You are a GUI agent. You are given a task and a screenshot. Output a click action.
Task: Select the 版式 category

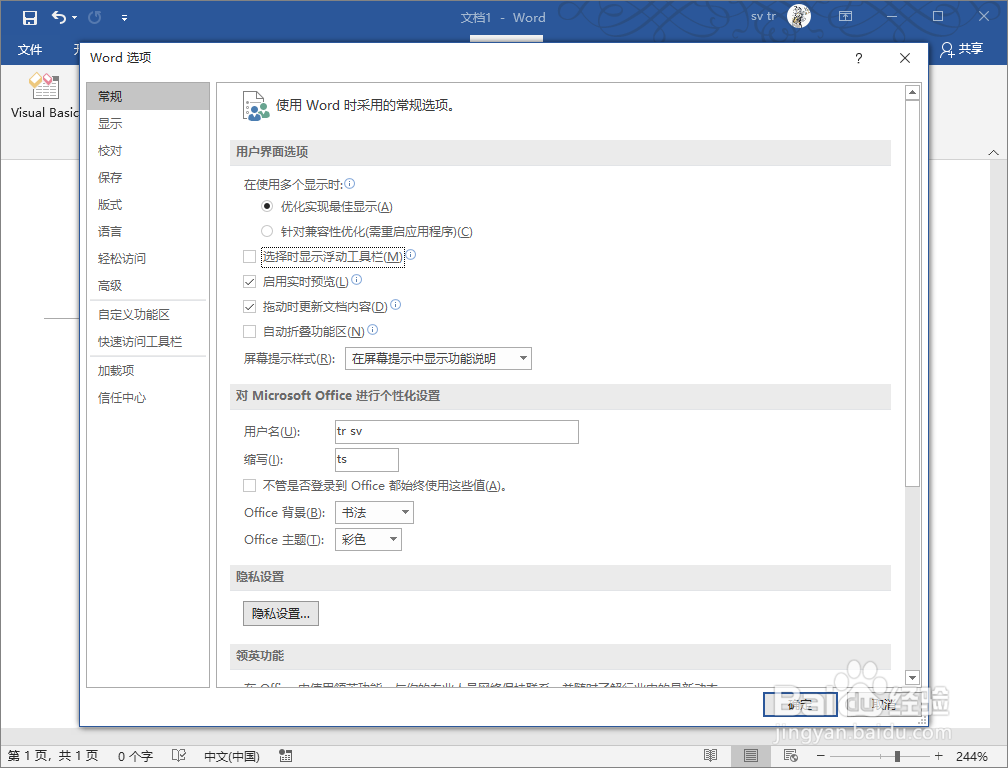click(148, 204)
